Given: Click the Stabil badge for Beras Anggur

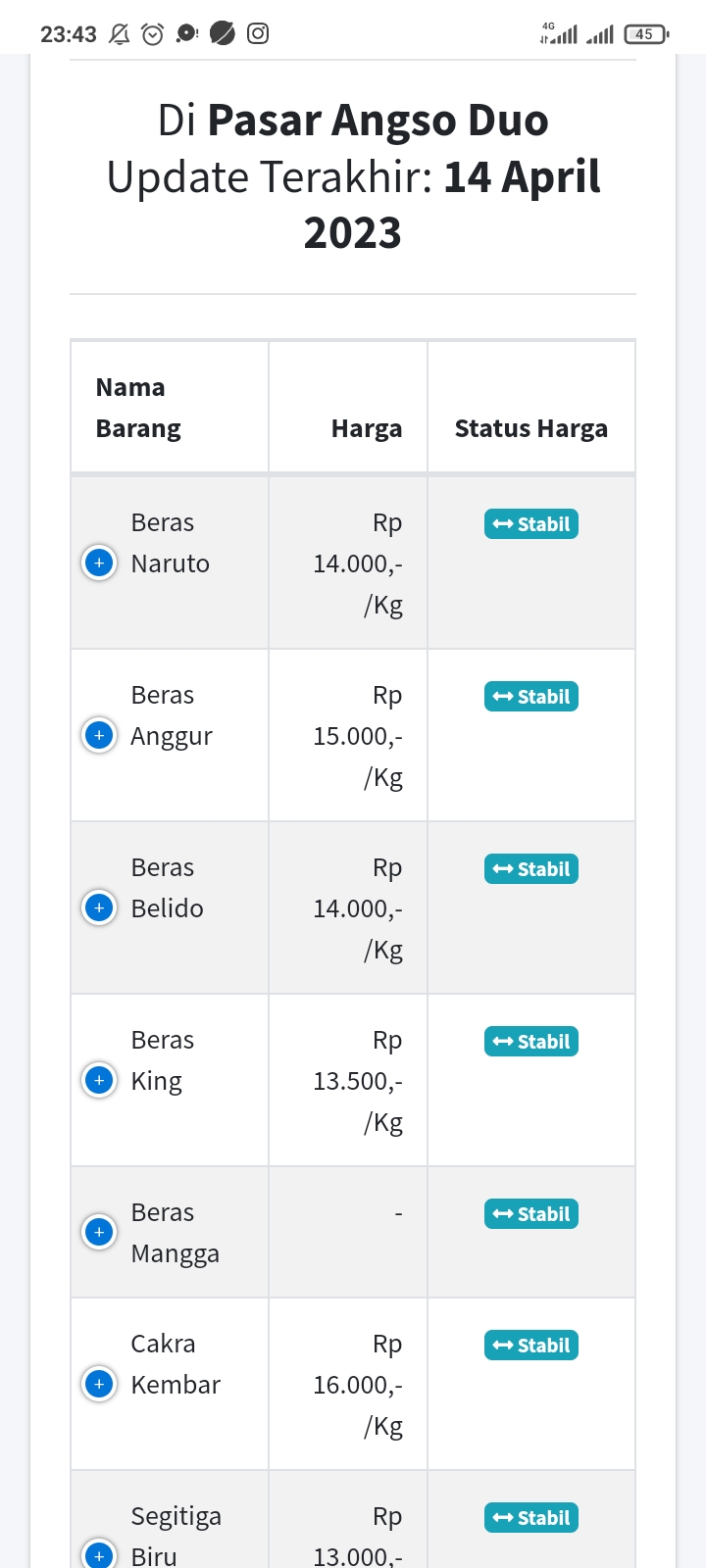Looking at the screenshot, I should point(531,697).
